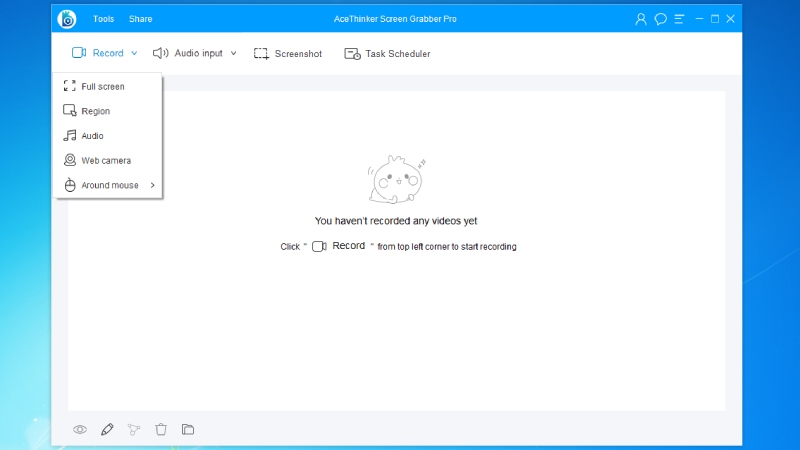800x450 pixels.
Task: Select Audio recording option
Action: coord(92,136)
